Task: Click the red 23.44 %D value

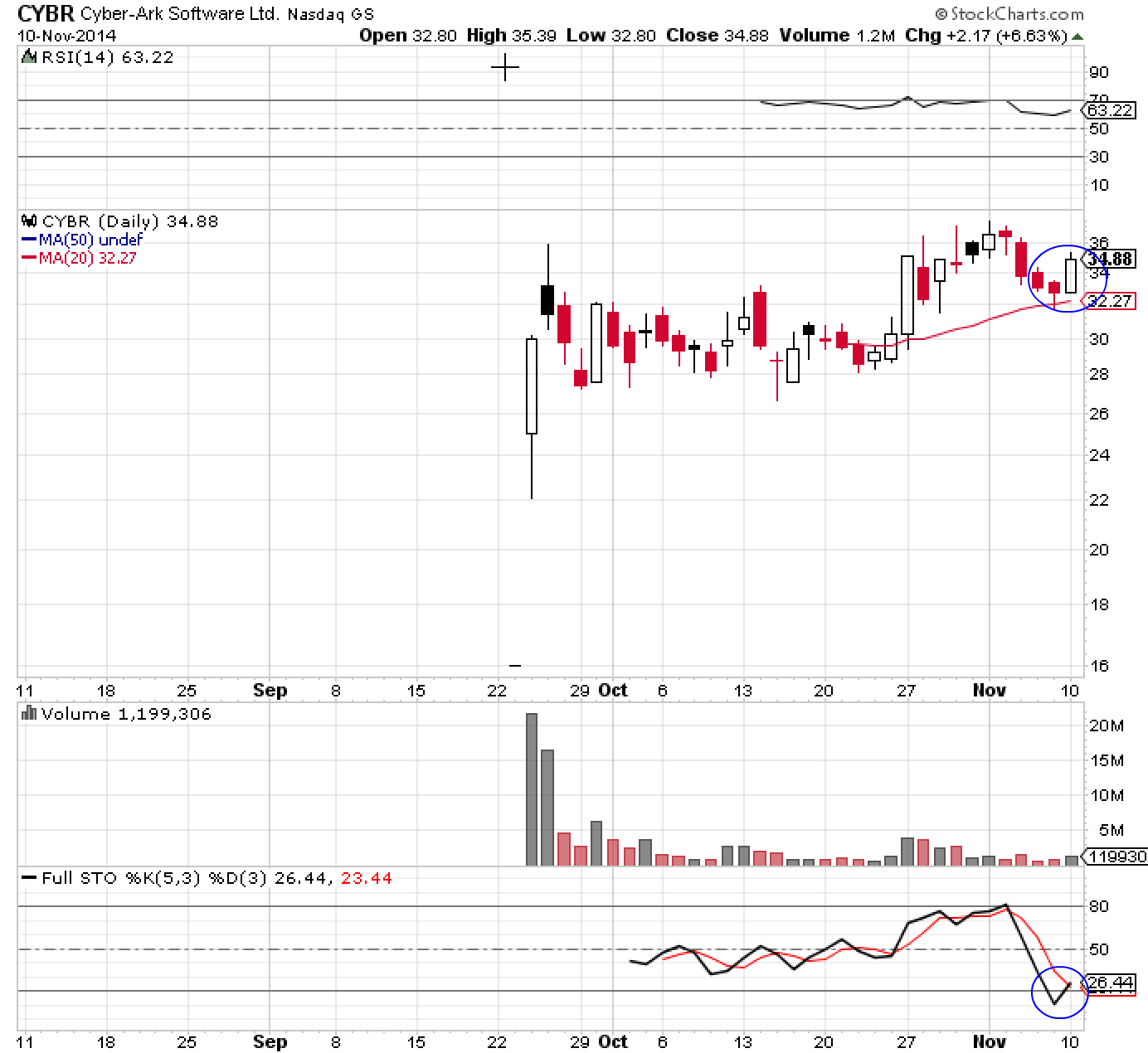Action: 367,878
